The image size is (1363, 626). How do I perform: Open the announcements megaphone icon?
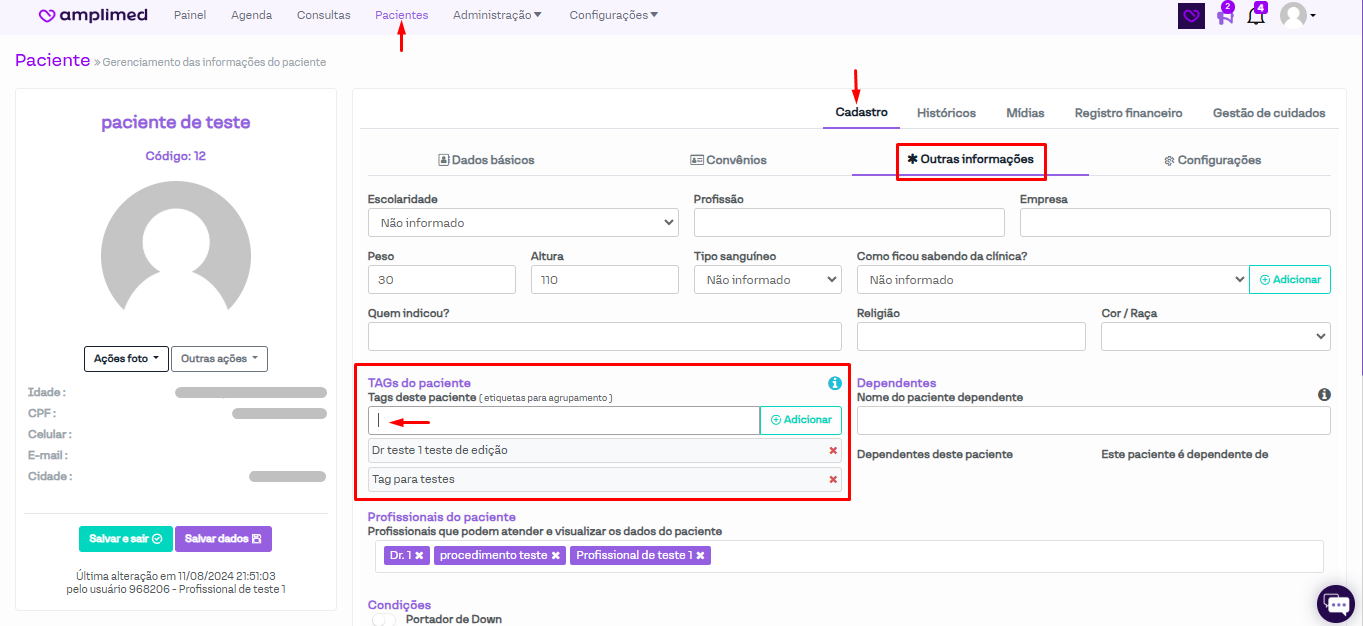point(1224,16)
